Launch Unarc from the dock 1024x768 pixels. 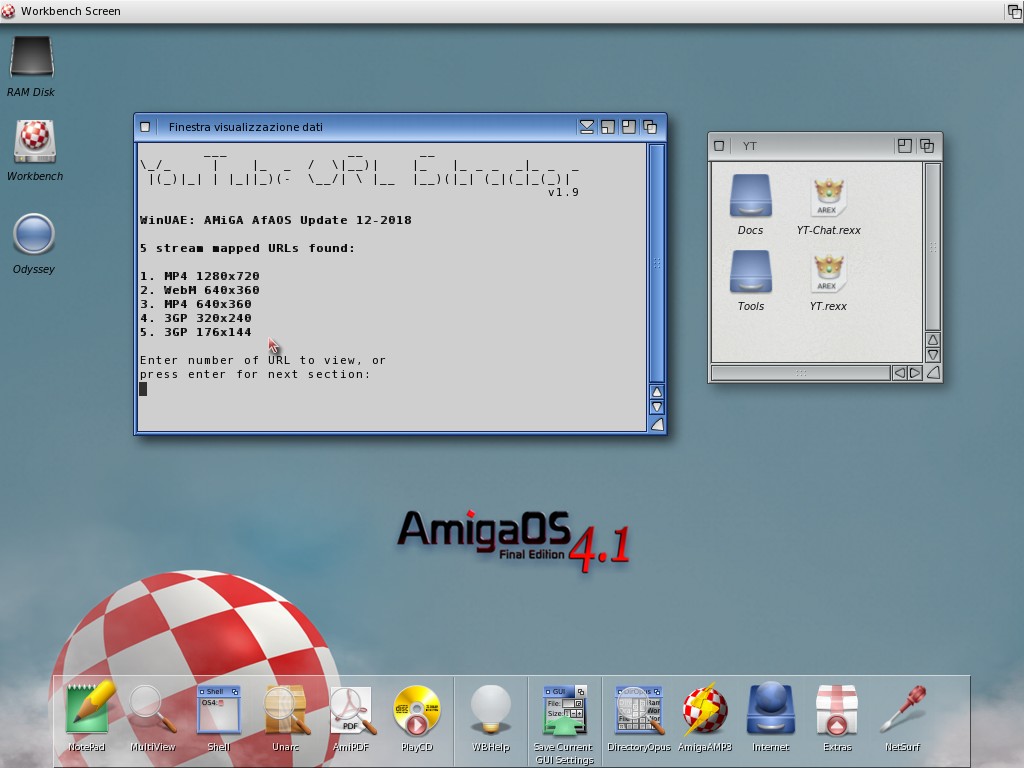point(285,711)
